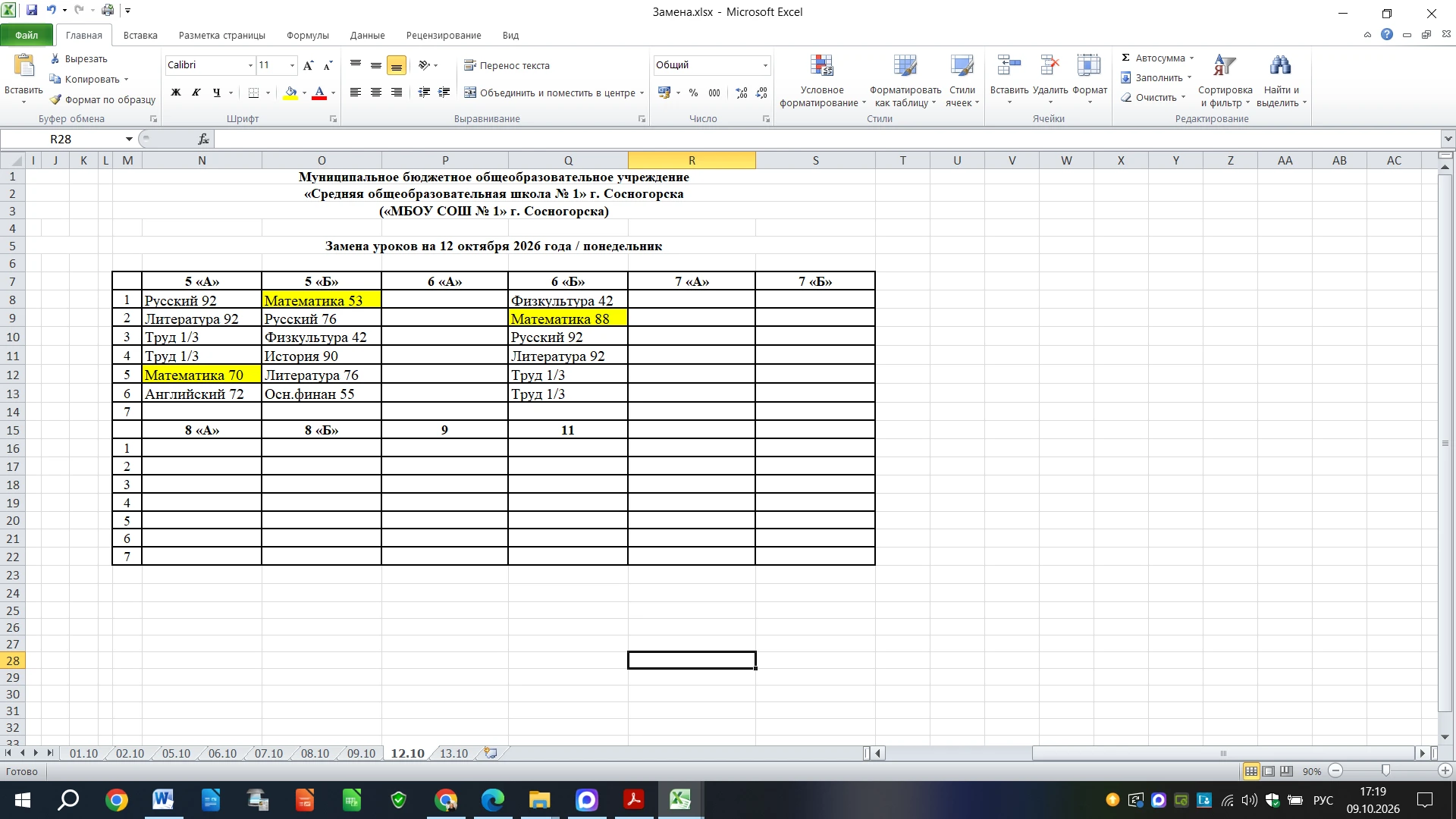
Task: Open the number format Общий dropdown
Action: pos(765,65)
